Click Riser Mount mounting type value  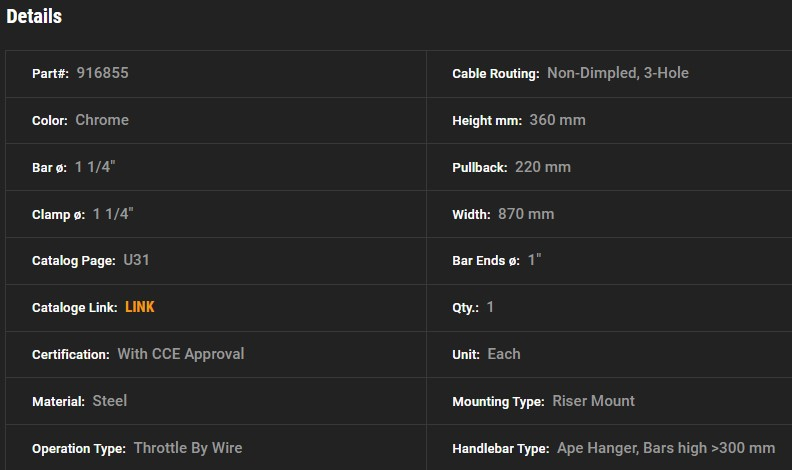[593, 401]
